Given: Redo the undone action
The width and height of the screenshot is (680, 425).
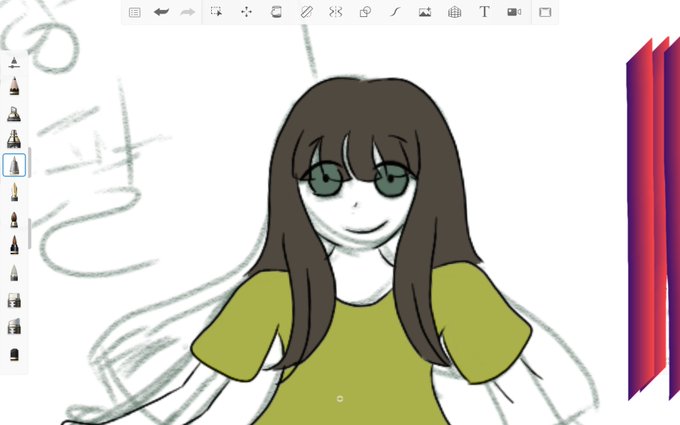Looking at the screenshot, I should pyautogui.click(x=187, y=12).
